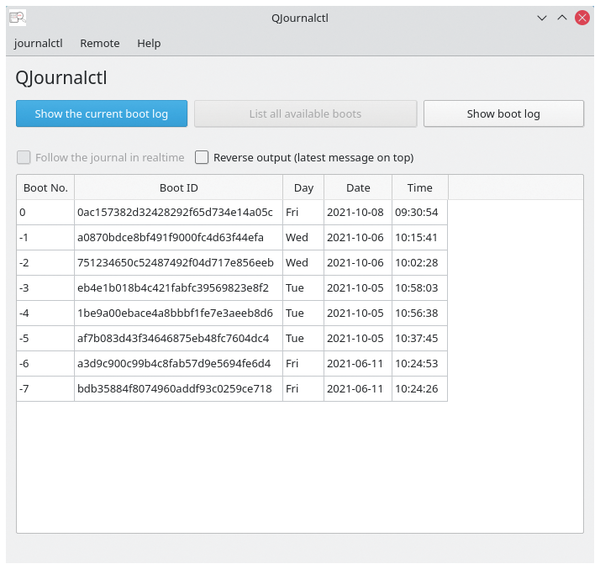Select boot number -6 cell
Image resolution: width=600 pixels, height=569 pixels.
[46, 364]
